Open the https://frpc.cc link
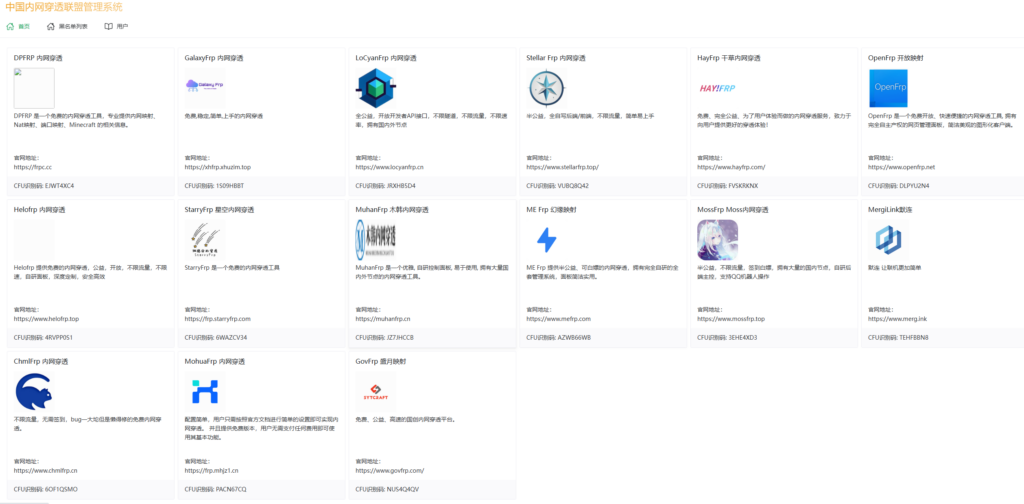 click(33, 167)
